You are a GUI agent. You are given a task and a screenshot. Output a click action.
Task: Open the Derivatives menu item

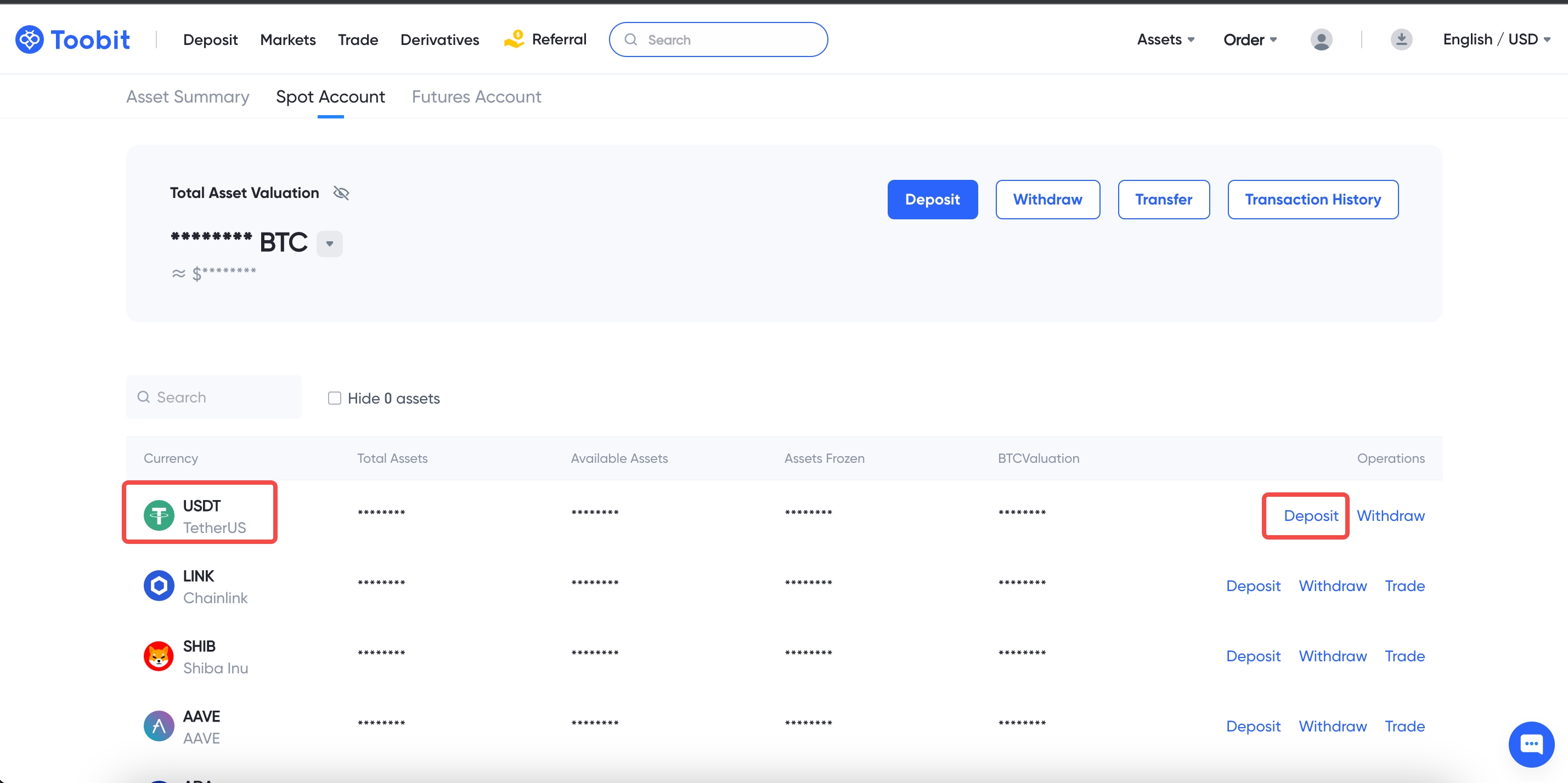click(439, 39)
